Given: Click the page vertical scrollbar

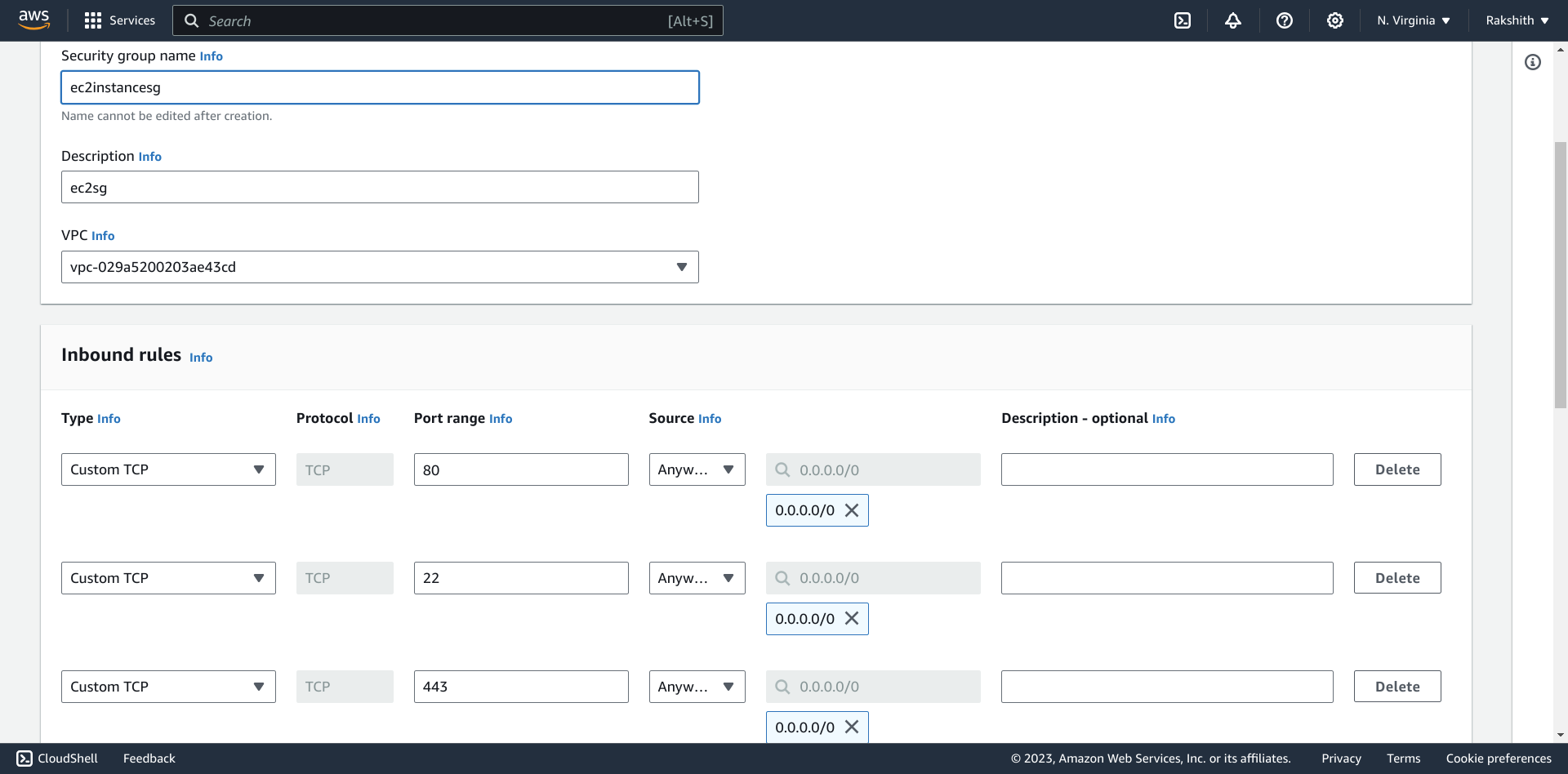Looking at the screenshot, I should click(1560, 274).
